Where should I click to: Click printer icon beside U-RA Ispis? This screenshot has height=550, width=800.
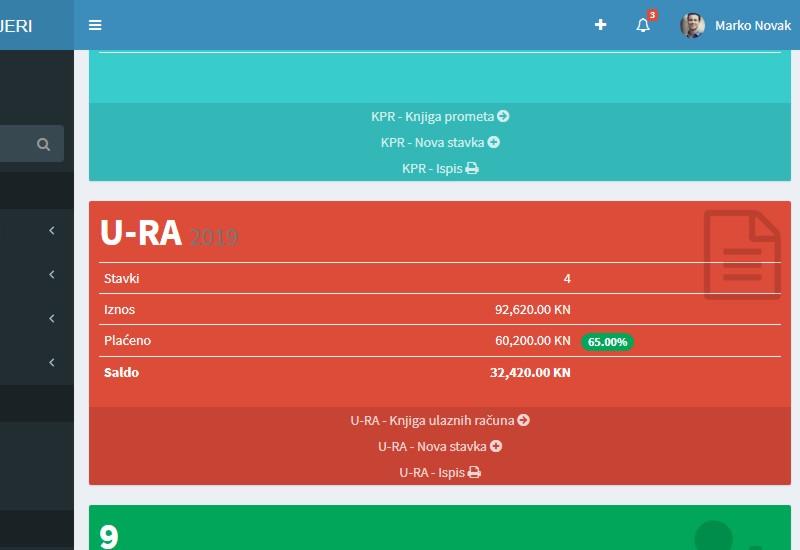[x=474, y=472]
